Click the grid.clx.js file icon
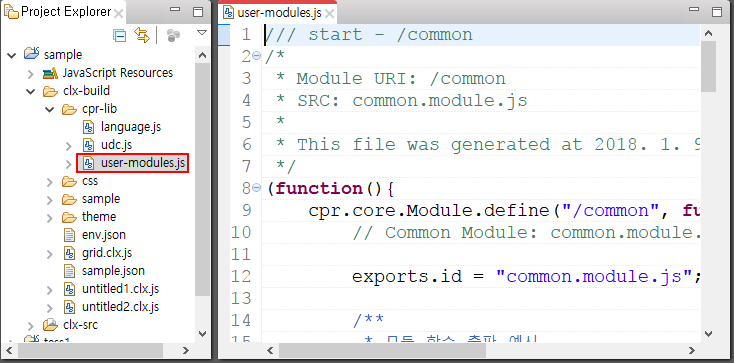Image resolution: width=734 pixels, height=363 pixels. [x=69, y=253]
